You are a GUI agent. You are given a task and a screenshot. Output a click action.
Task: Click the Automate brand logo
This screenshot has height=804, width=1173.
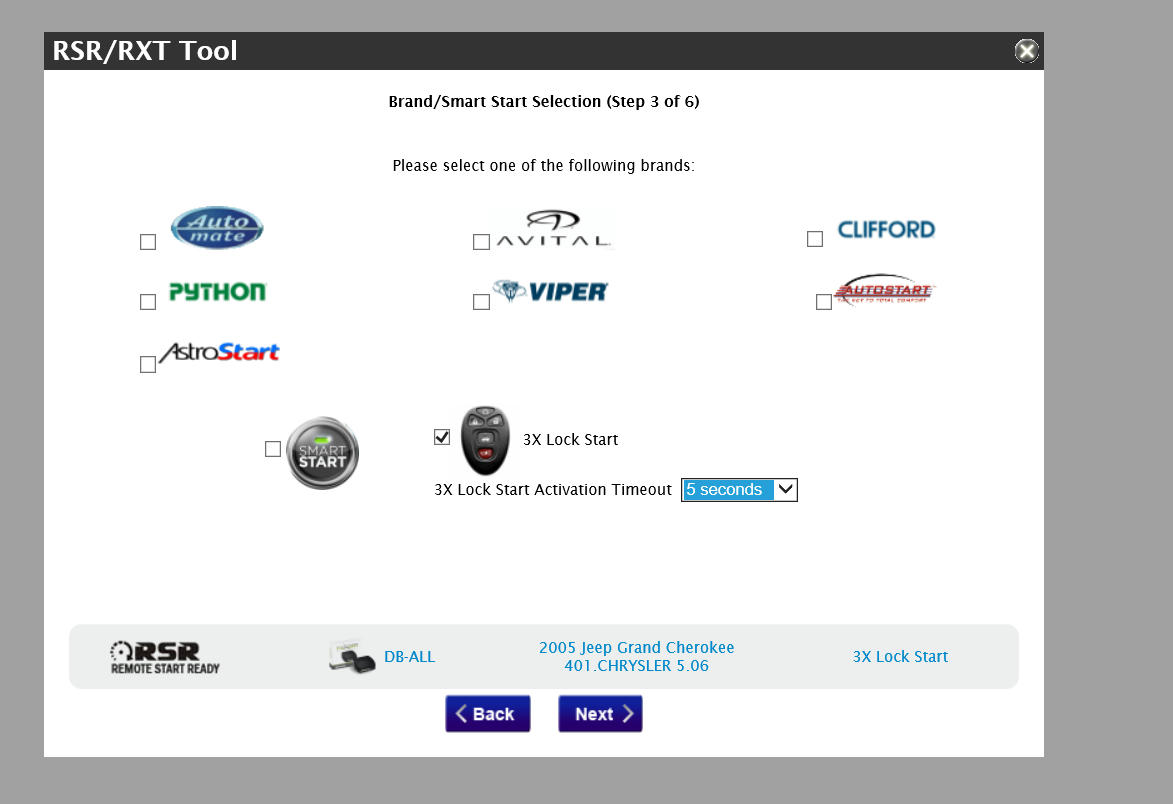217,227
